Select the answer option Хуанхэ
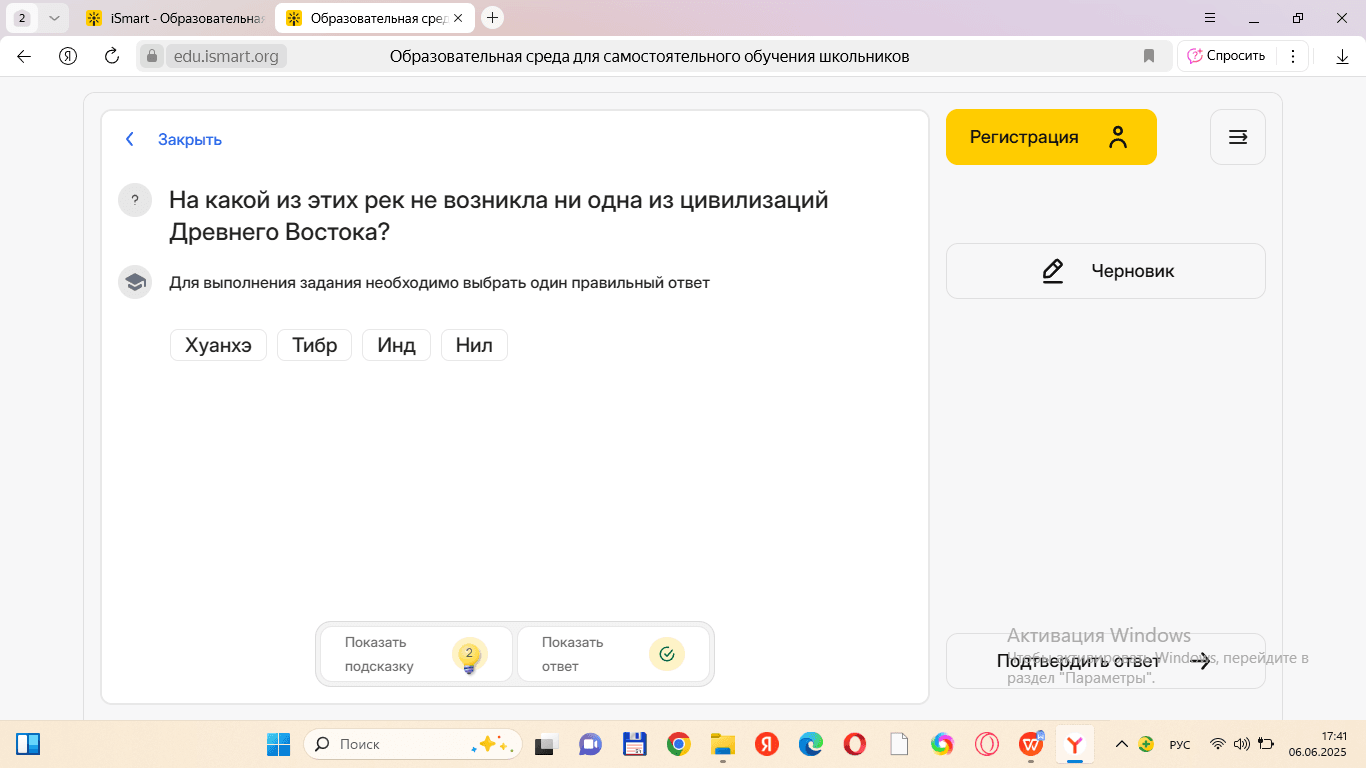1366x768 pixels. (x=218, y=346)
